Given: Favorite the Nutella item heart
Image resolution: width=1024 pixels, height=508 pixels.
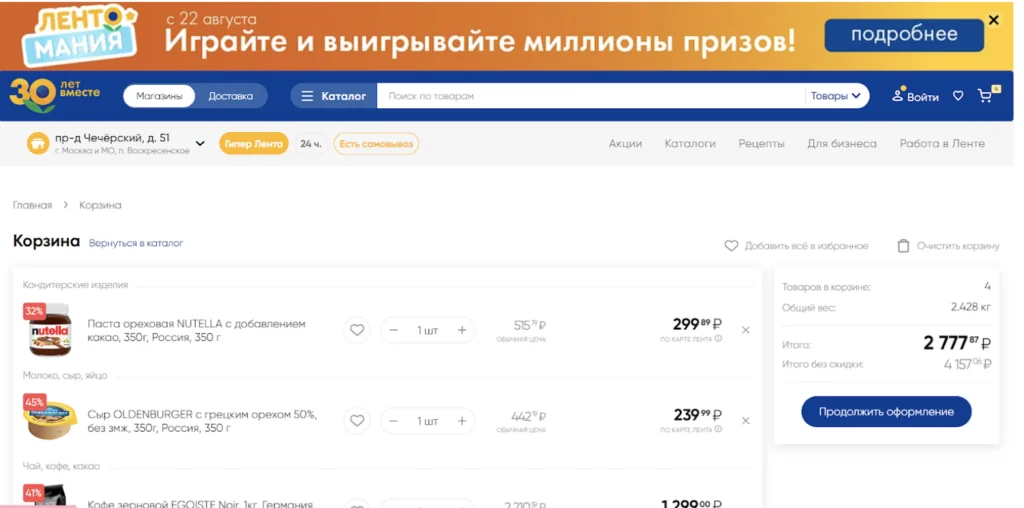Looking at the screenshot, I should (x=357, y=330).
